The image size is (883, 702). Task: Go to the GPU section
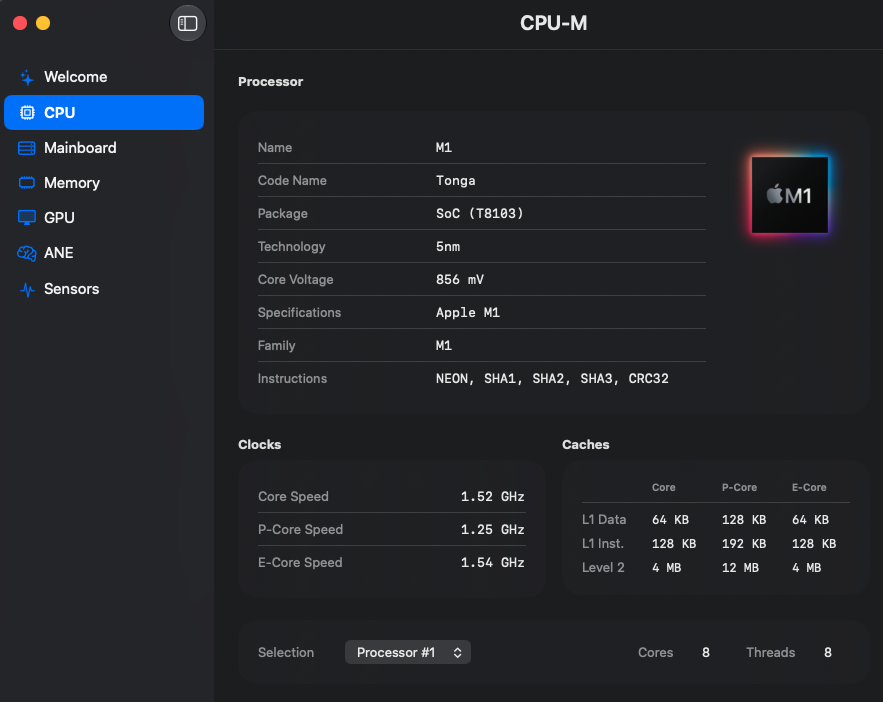coord(104,218)
